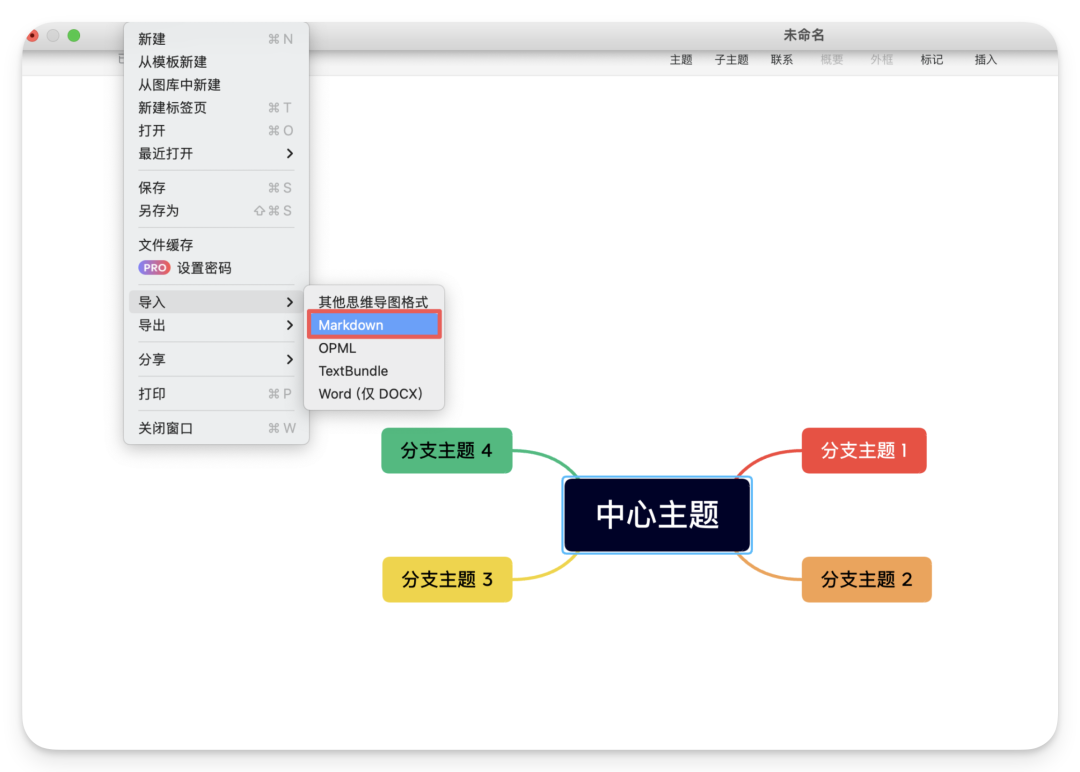Select TextBundle import option
Image resolution: width=1080 pixels, height=772 pixels.
(x=374, y=371)
